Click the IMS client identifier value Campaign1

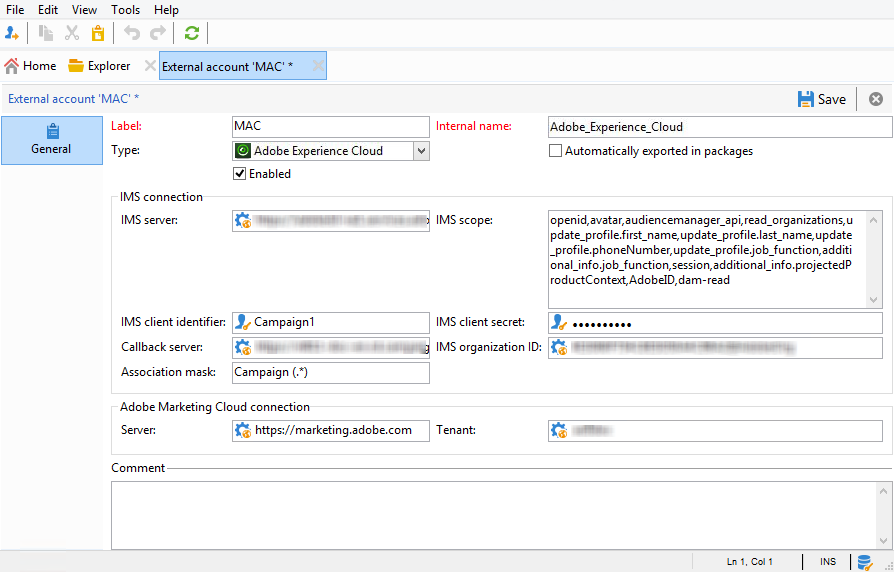click(x=284, y=322)
